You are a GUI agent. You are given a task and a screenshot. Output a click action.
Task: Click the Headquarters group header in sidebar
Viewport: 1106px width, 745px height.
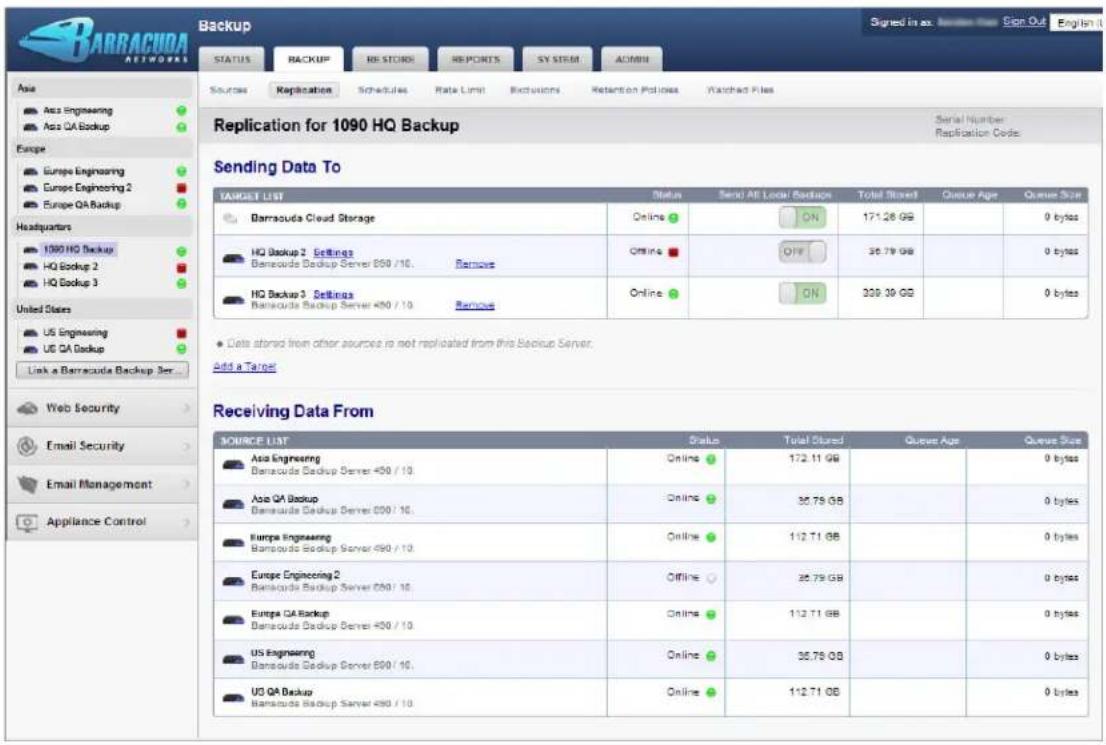pos(44,227)
